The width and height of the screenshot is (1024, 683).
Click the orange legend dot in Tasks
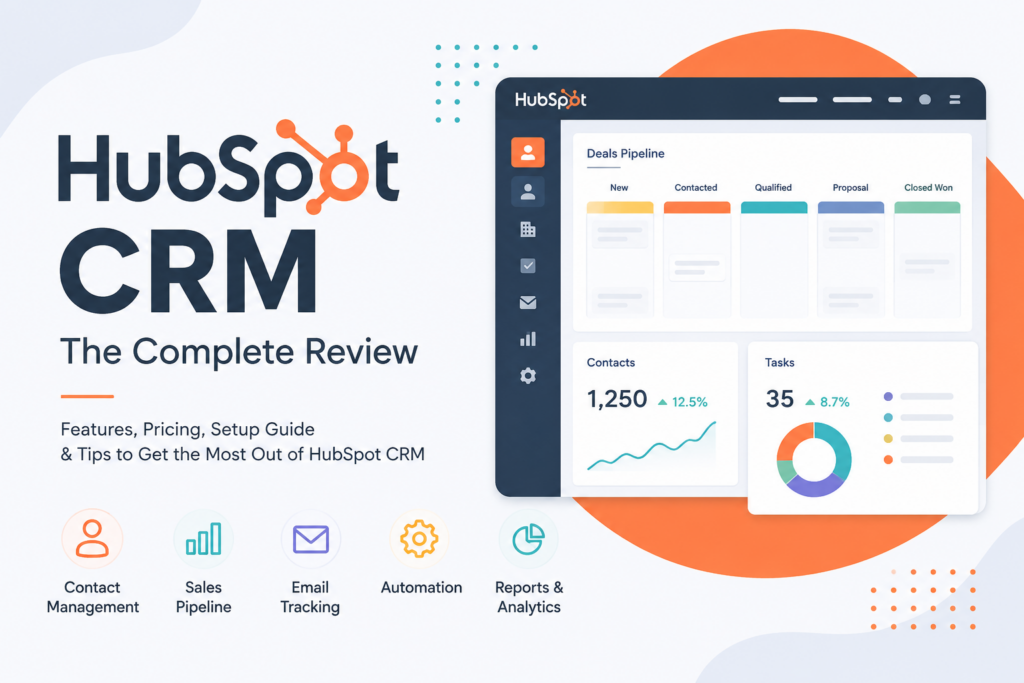[888, 460]
